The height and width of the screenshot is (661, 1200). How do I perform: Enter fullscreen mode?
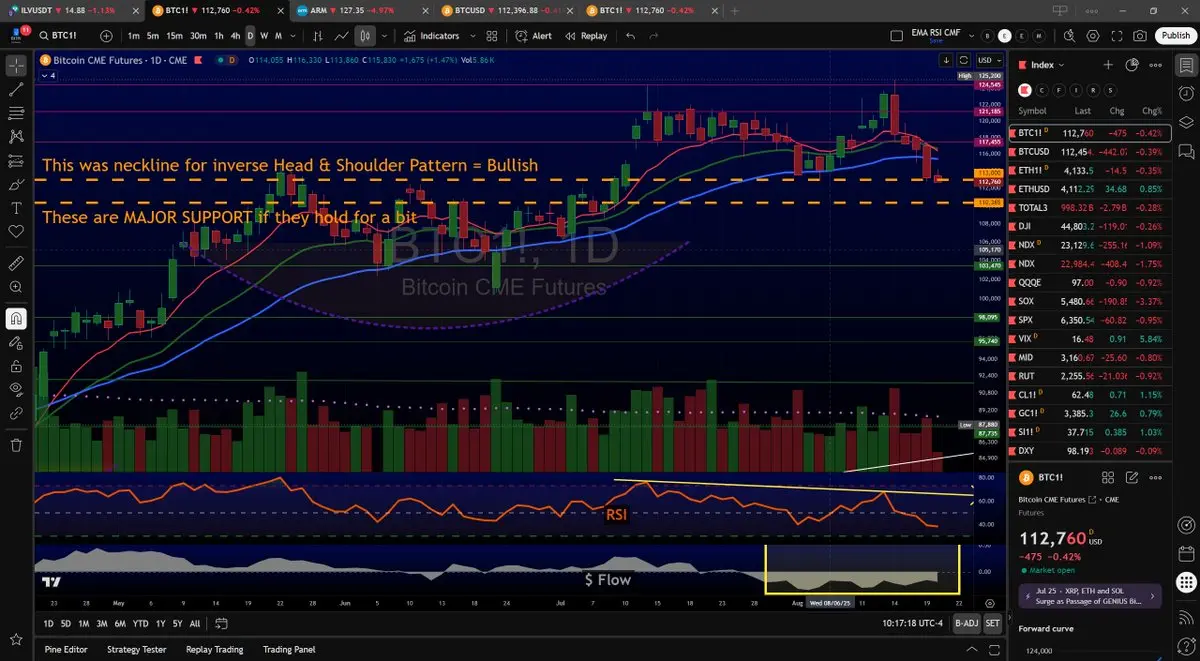[x=1116, y=36]
